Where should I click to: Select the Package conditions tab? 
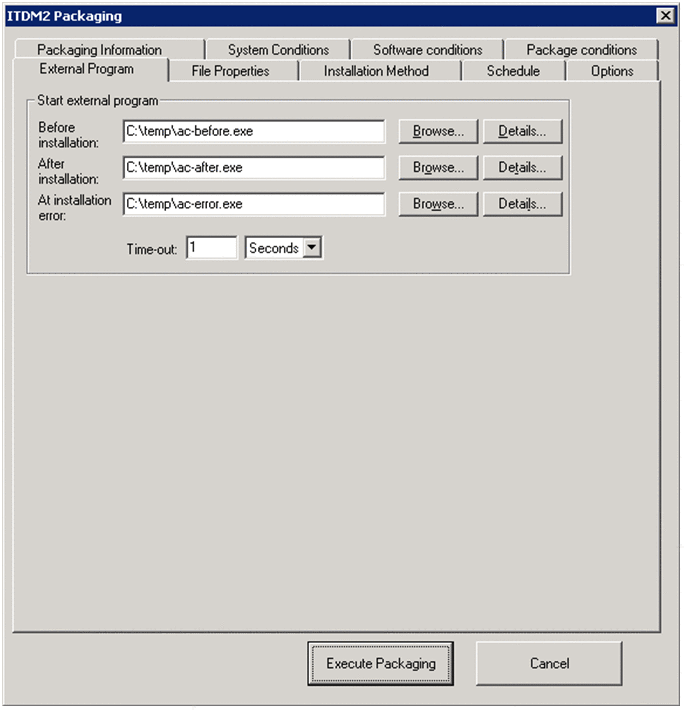(581, 49)
